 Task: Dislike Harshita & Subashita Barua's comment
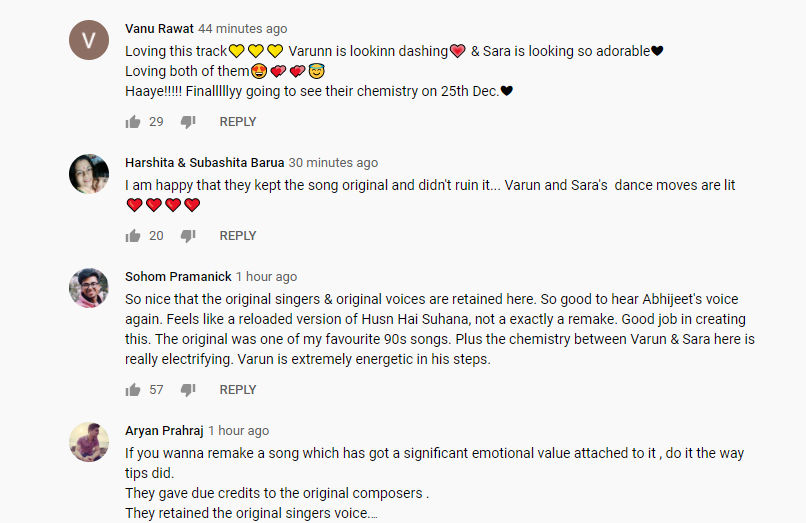(188, 236)
